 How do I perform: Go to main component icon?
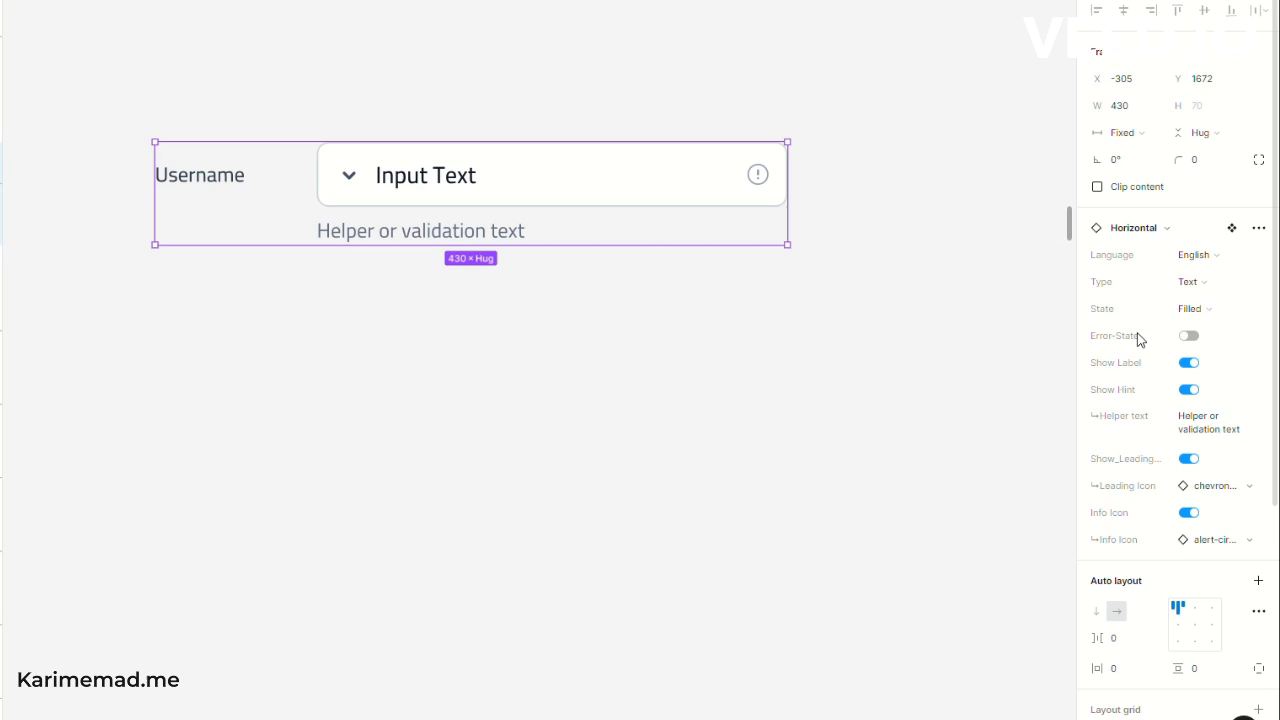(1232, 228)
